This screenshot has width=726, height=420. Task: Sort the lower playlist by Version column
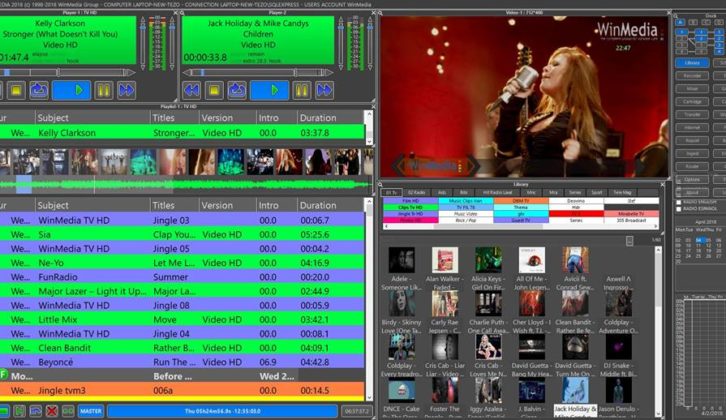(x=227, y=205)
